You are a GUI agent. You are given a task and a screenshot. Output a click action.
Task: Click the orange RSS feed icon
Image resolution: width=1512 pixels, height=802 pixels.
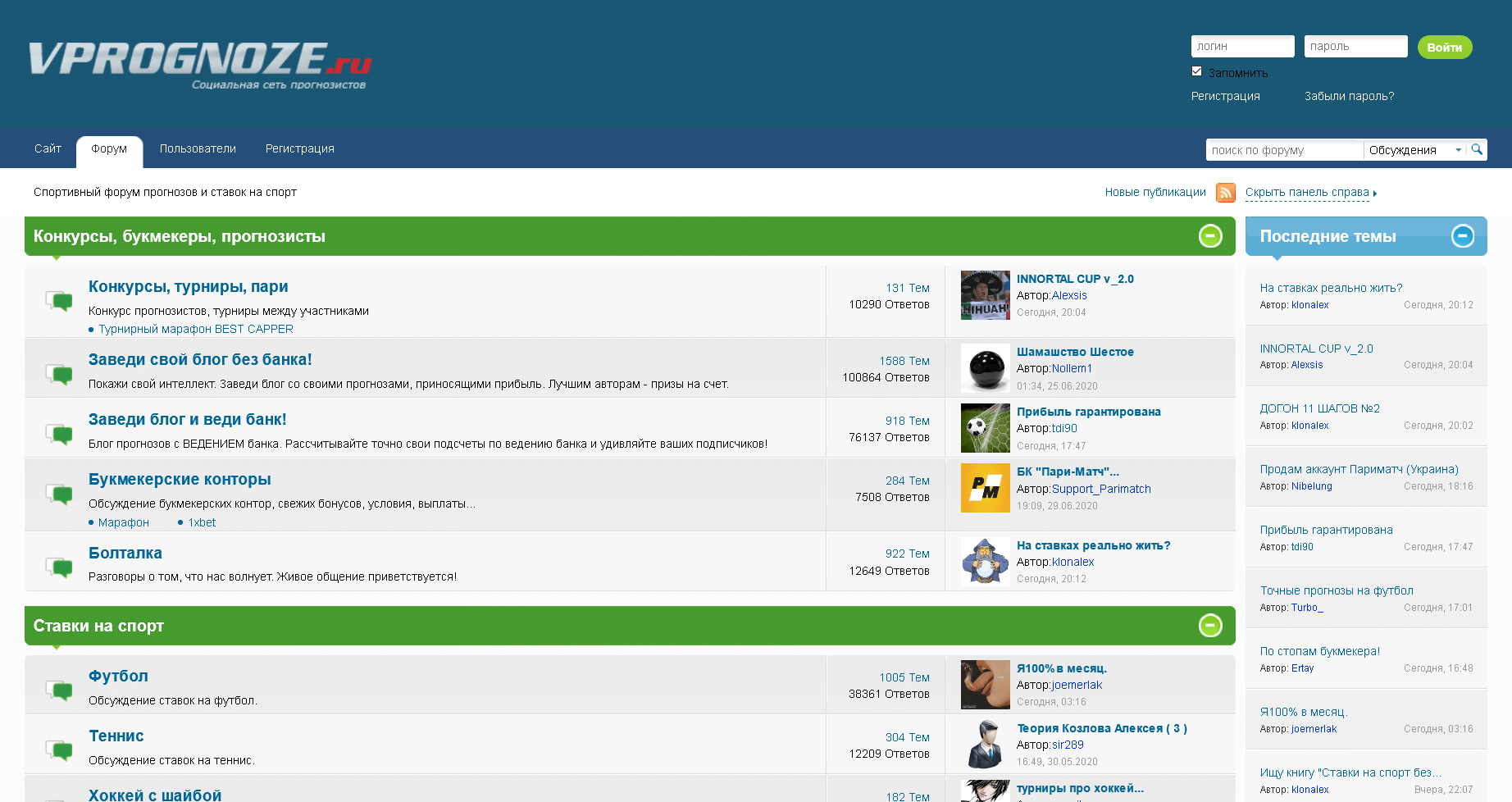tap(1225, 193)
